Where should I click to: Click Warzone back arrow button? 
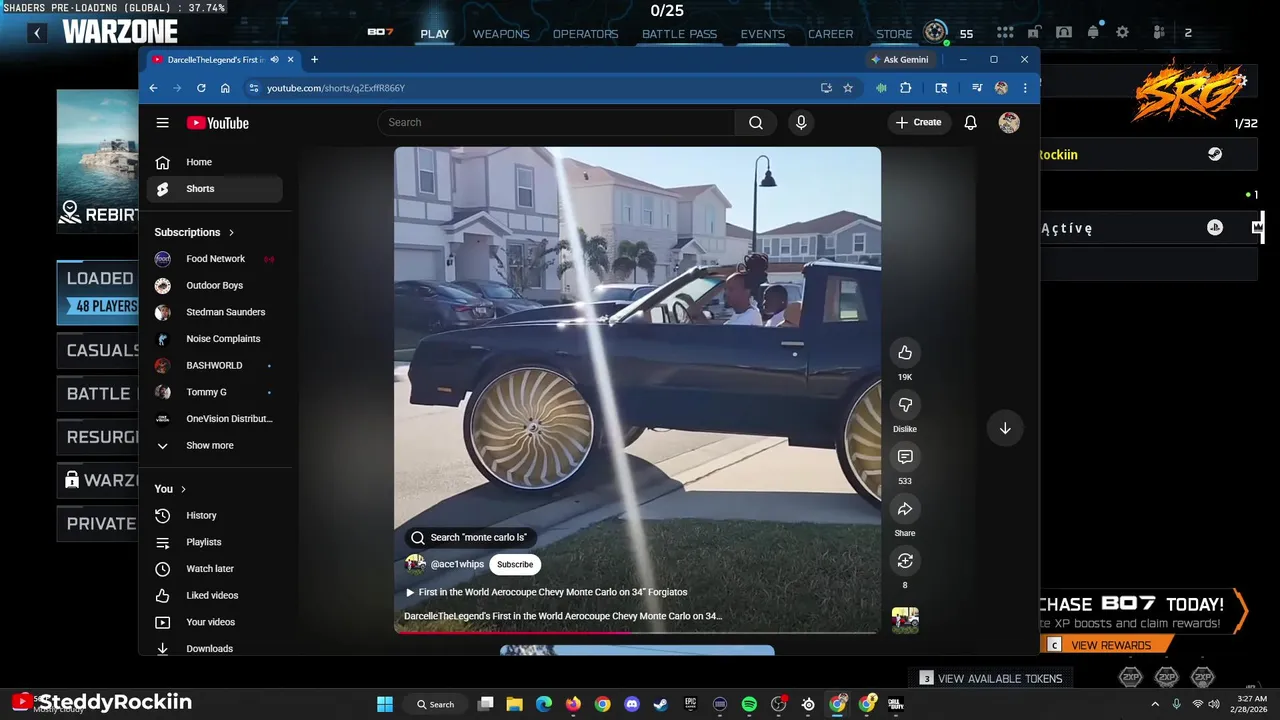(37, 33)
